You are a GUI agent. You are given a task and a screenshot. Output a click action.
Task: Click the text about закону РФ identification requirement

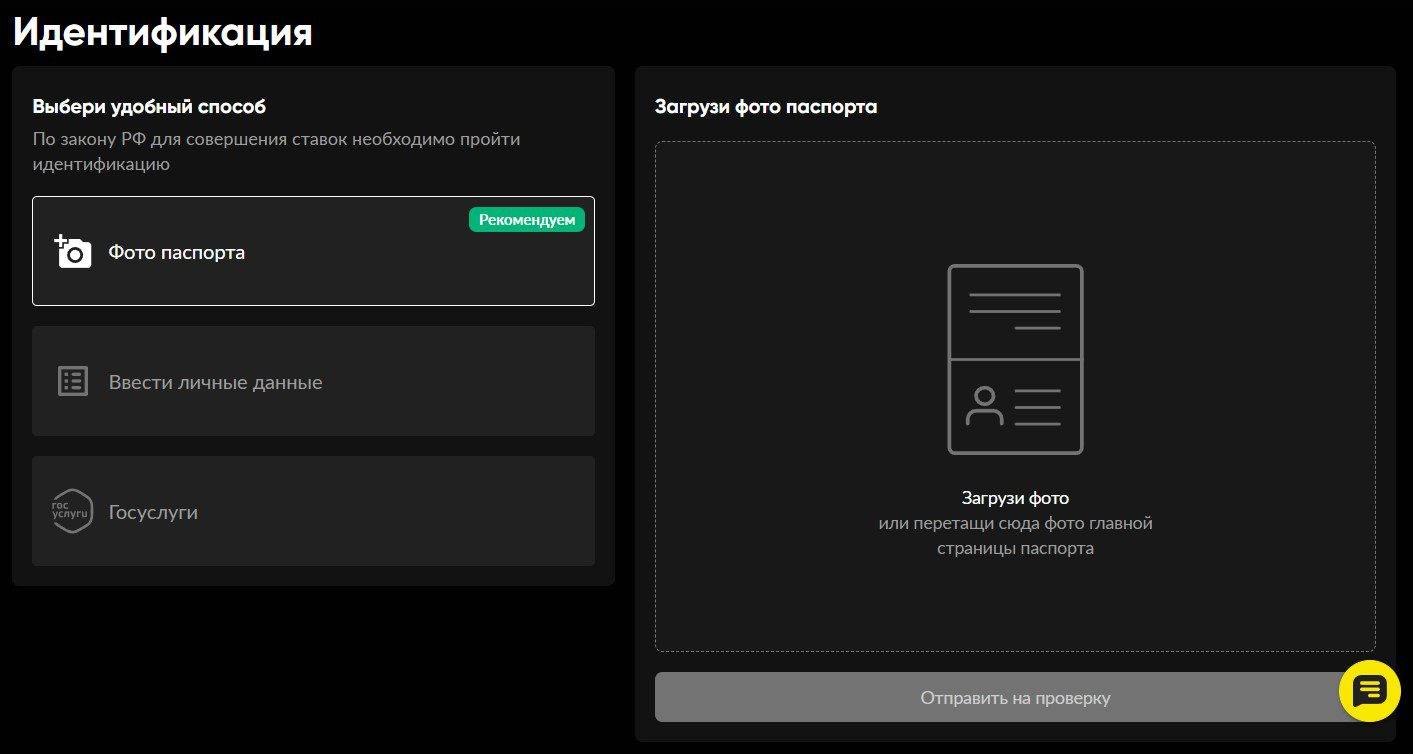[276, 151]
